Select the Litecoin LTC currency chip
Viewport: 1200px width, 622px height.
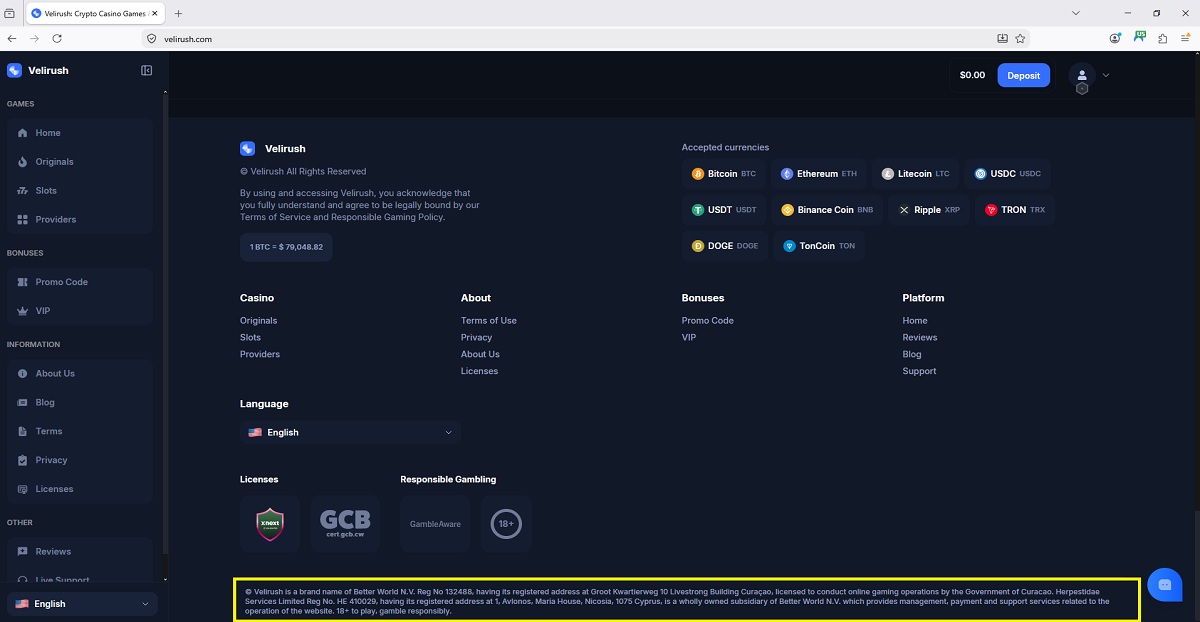coord(916,174)
